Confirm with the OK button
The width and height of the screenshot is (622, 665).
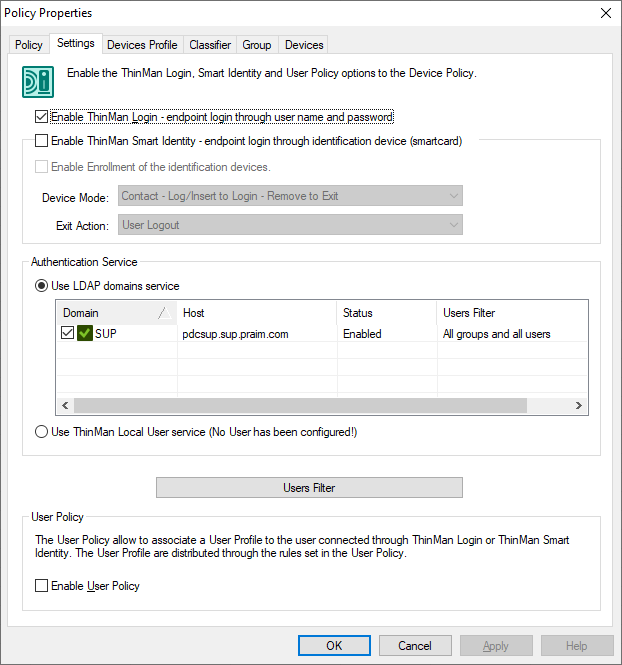pyautogui.click(x=334, y=645)
